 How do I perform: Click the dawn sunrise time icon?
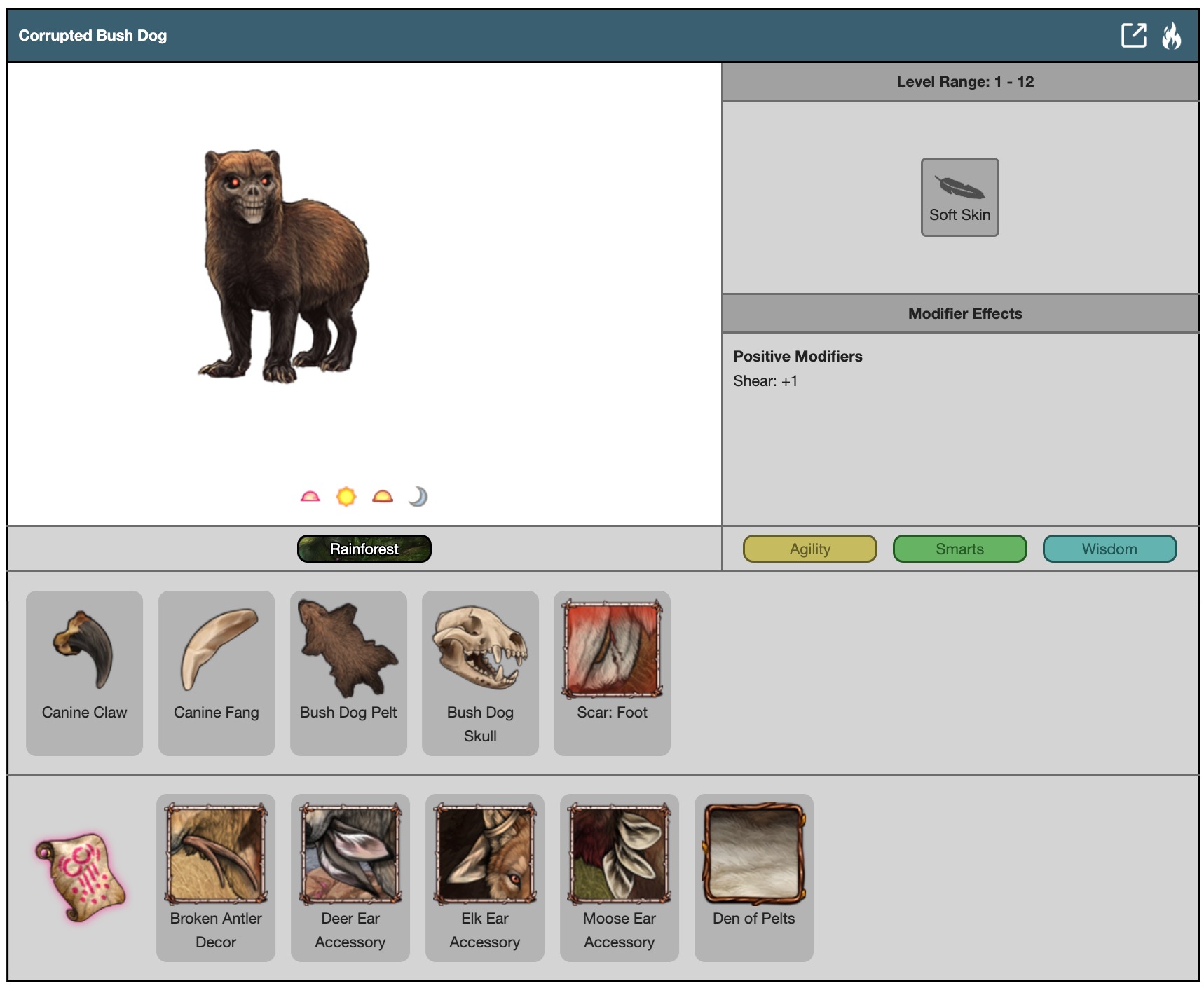point(310,497)
